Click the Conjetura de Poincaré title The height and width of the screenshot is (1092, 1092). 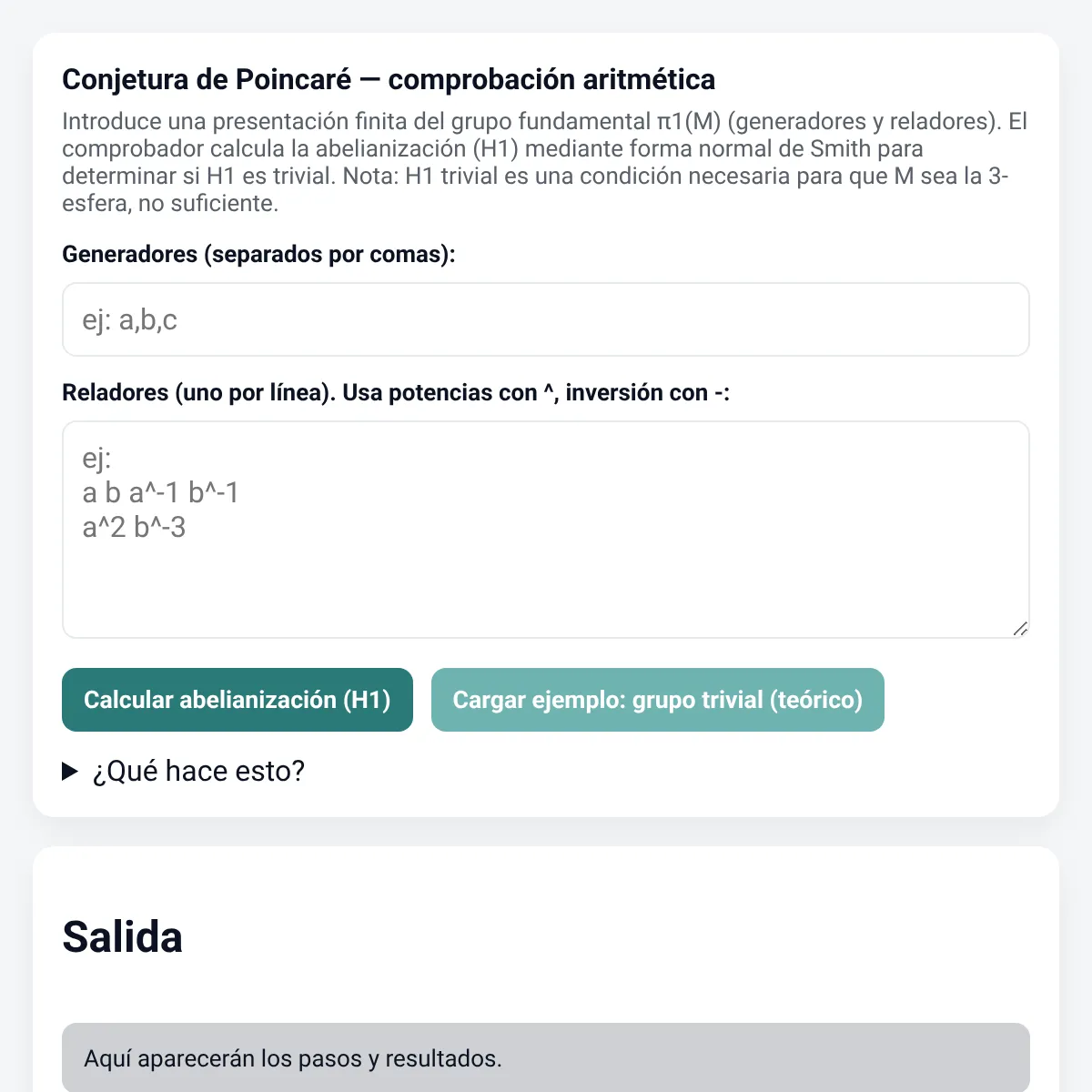click(389, 79)
